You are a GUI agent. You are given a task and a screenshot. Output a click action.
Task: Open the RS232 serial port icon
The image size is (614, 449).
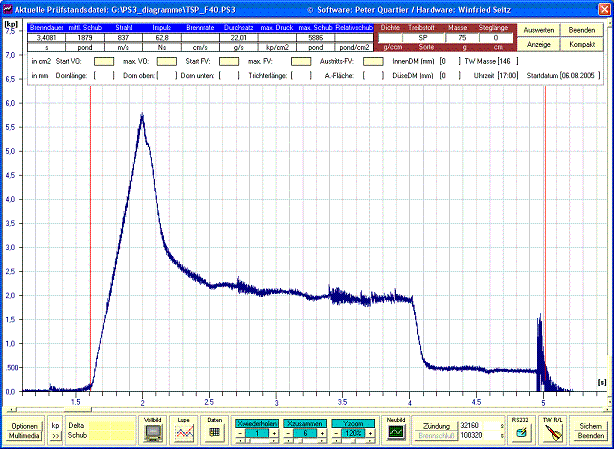(520, 432)
